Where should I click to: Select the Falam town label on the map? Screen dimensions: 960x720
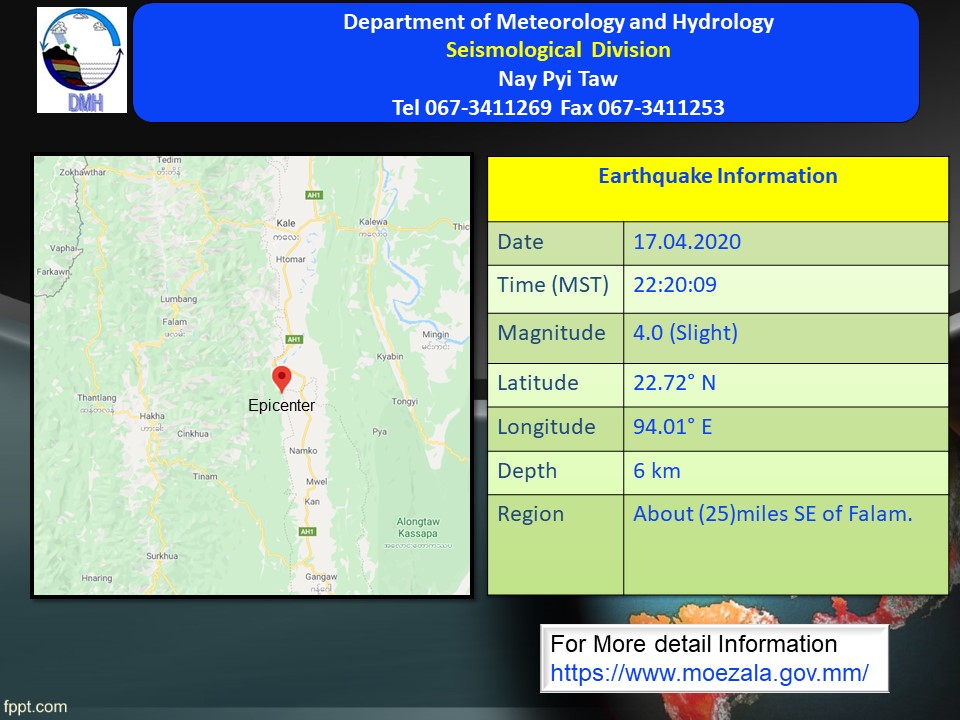[174, 322]
